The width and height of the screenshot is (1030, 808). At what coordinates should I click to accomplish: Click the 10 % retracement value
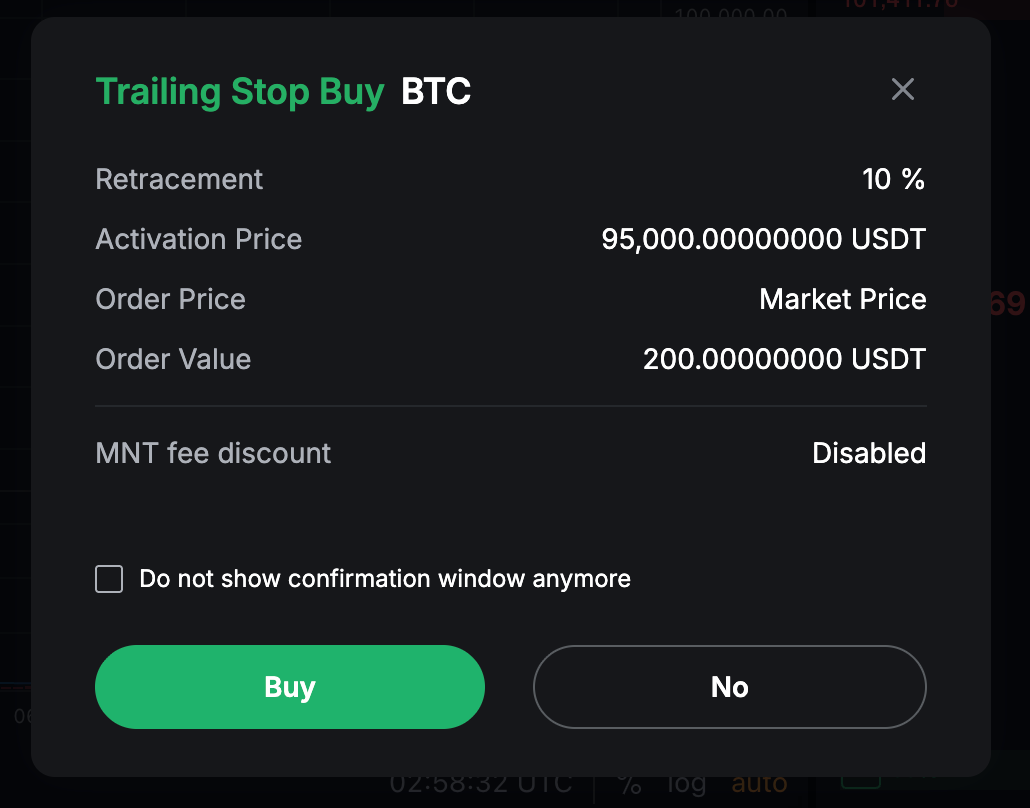893,180
